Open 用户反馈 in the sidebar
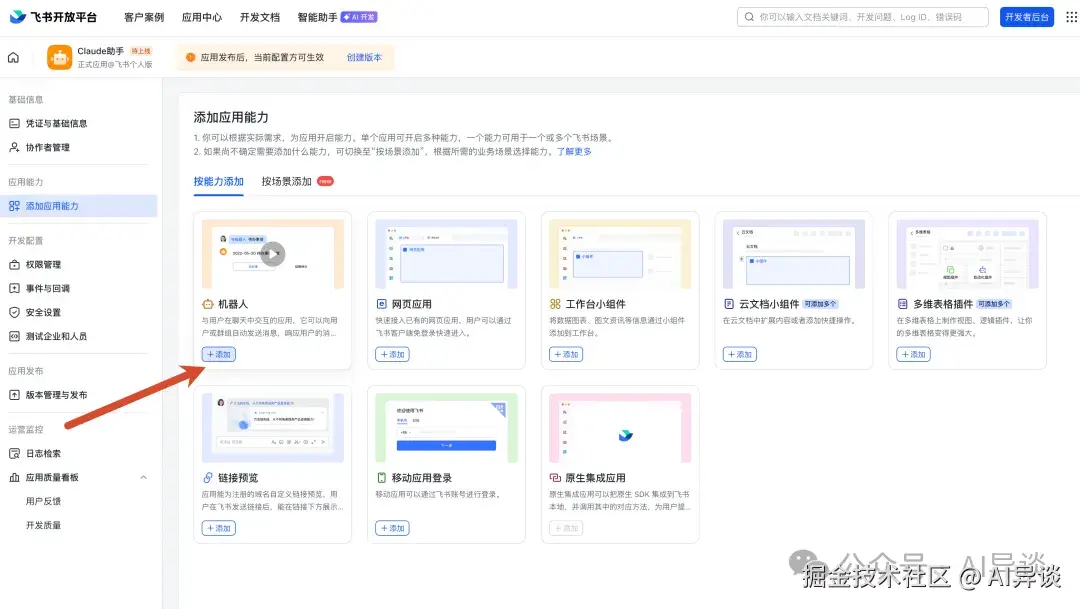The image size is (1080, 609). click(43, 501)
